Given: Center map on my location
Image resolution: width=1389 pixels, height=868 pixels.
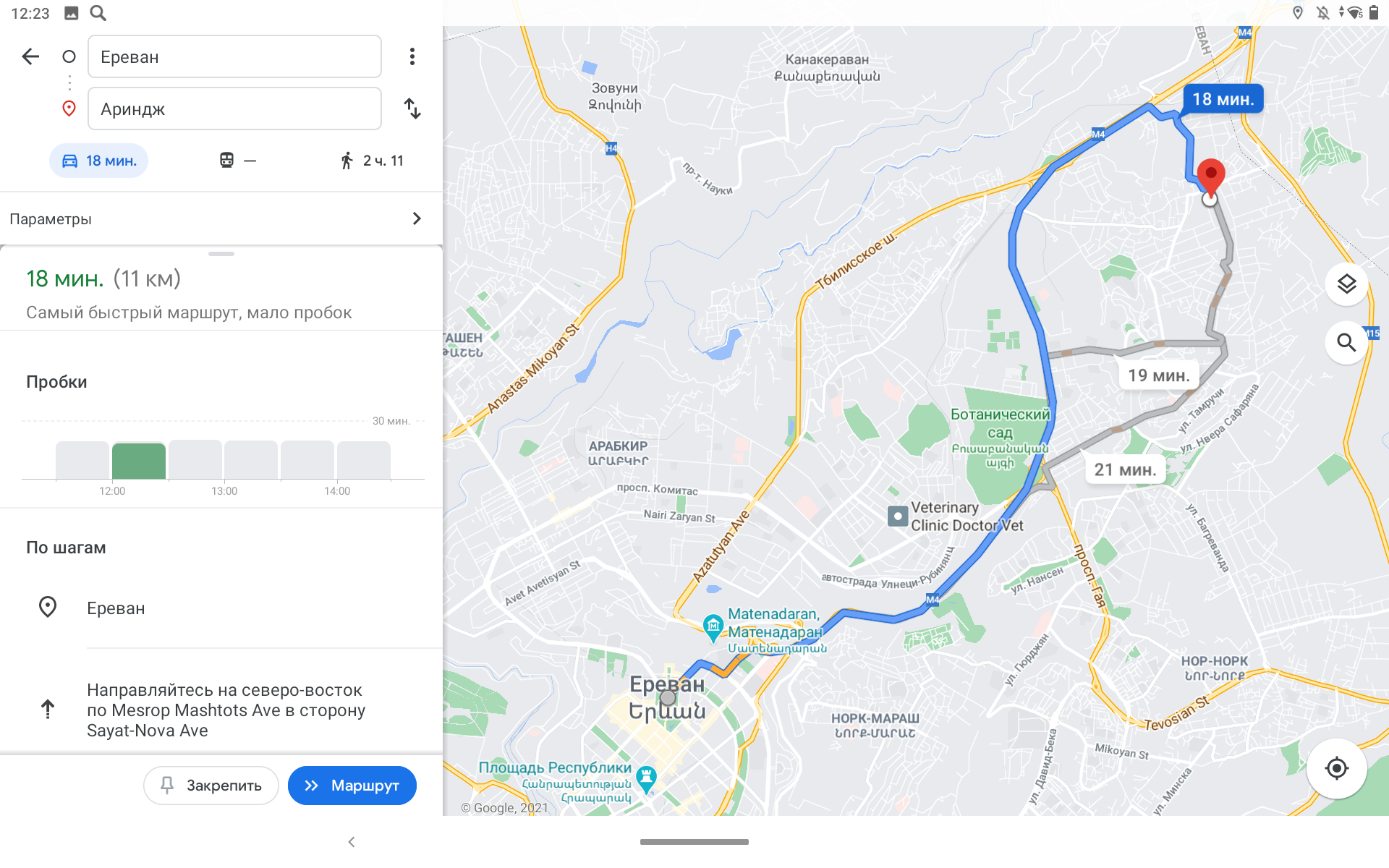Looking at the screenshot, I should click(1336, 768).
